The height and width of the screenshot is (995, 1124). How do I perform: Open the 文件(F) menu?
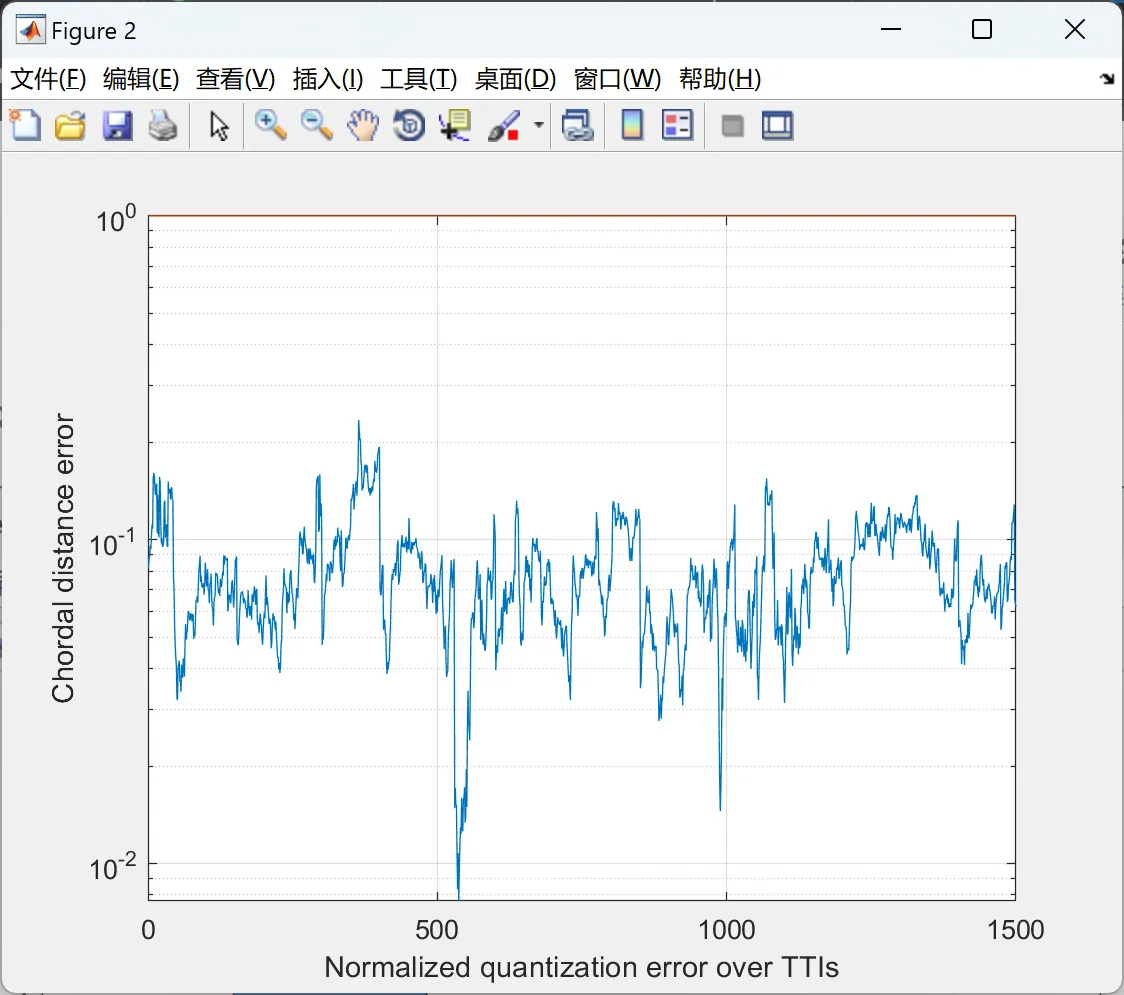coord(48,79)
